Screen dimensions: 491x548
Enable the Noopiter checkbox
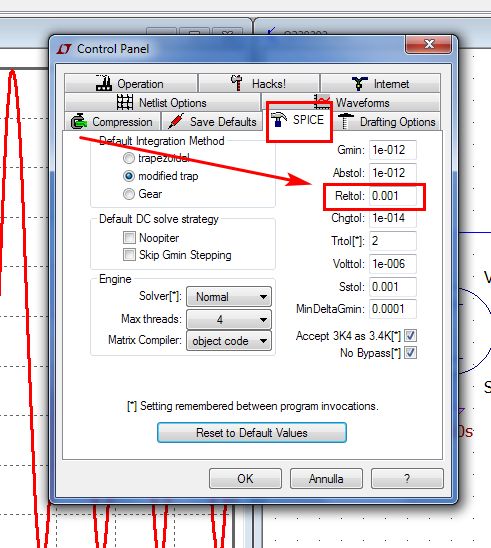(129, 238)
